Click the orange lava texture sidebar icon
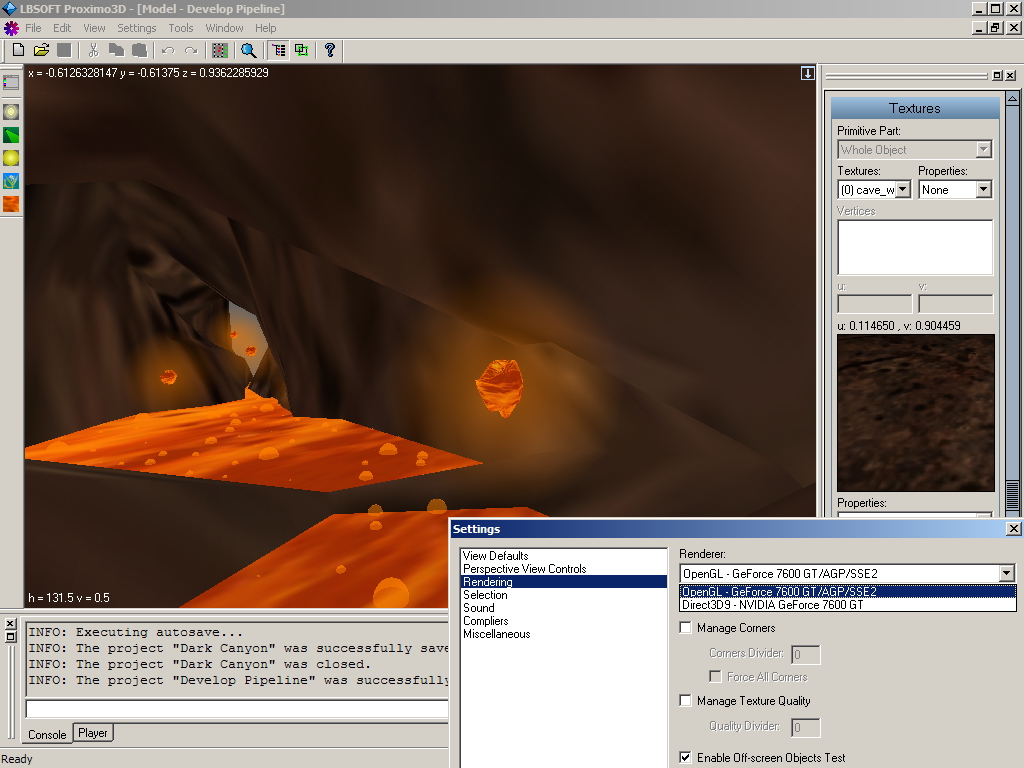Viewport: 1024px width, 768px height. pos(11,204)
